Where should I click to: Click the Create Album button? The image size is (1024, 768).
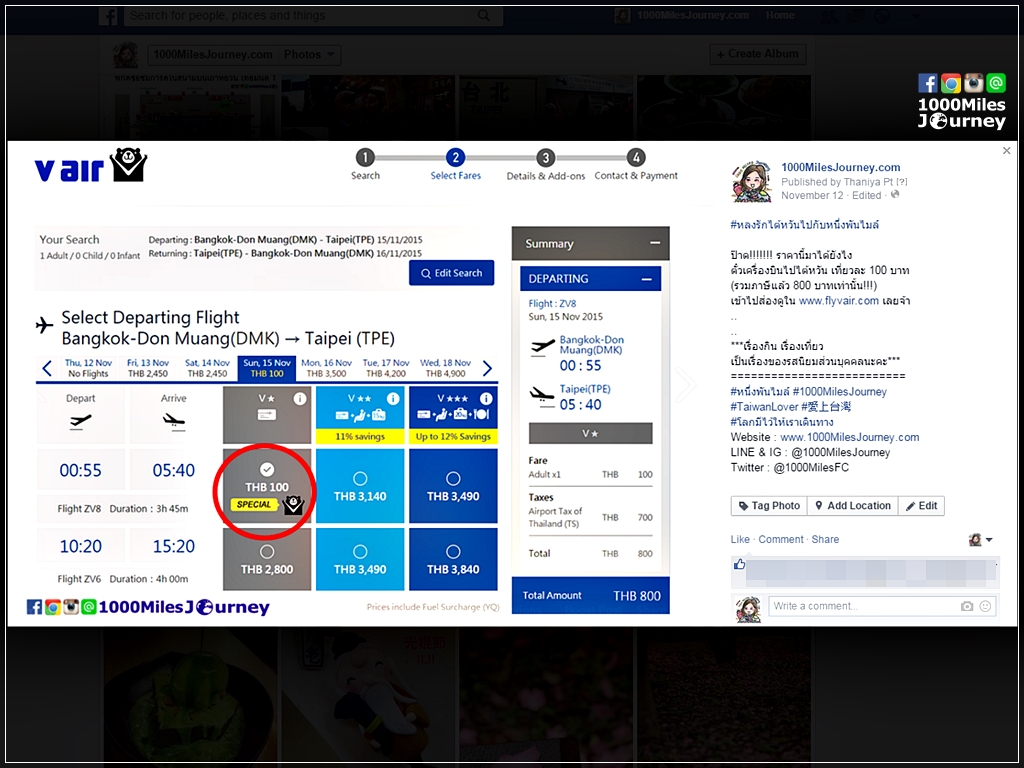click(758, 54)
